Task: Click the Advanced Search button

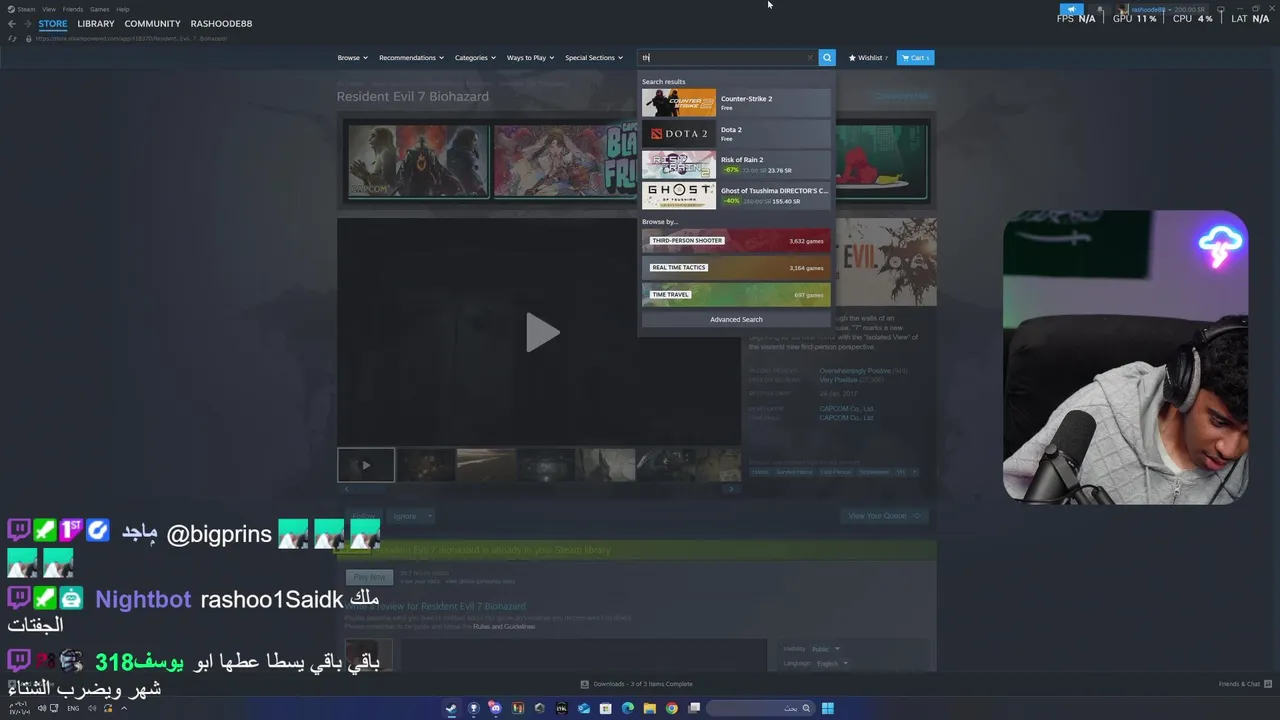Action: [x=736, y=319]
